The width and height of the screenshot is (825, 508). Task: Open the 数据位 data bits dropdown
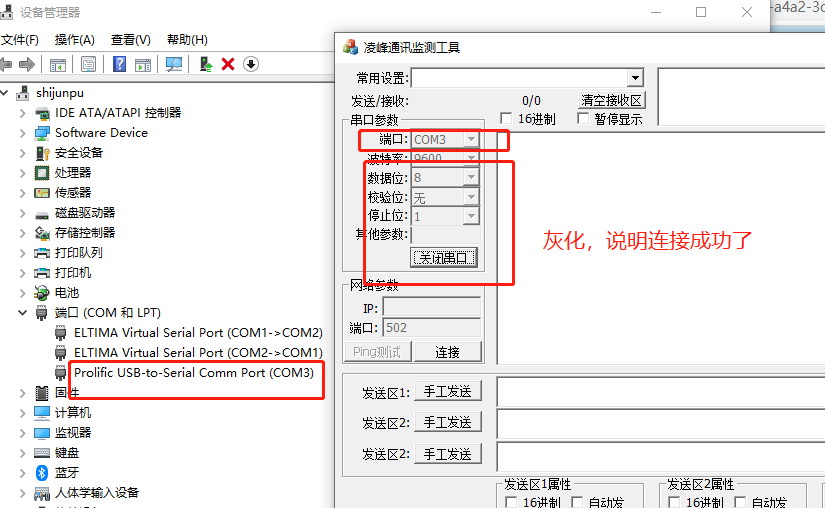(x=471, y=178)
